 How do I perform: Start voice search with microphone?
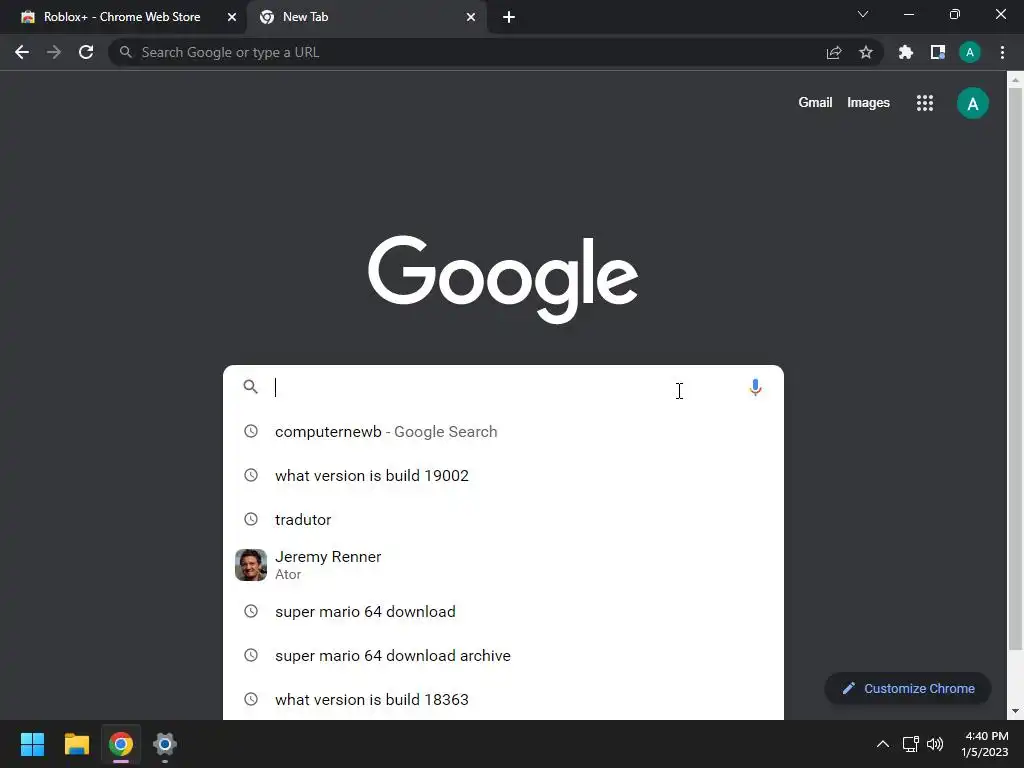[756, 388]
